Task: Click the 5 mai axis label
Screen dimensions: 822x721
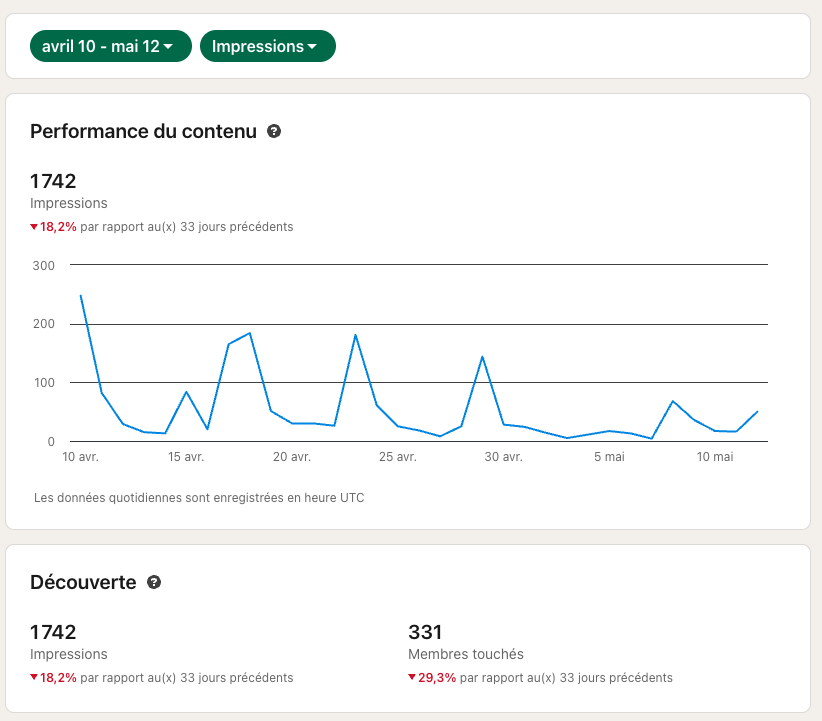Action: (609, 457)
